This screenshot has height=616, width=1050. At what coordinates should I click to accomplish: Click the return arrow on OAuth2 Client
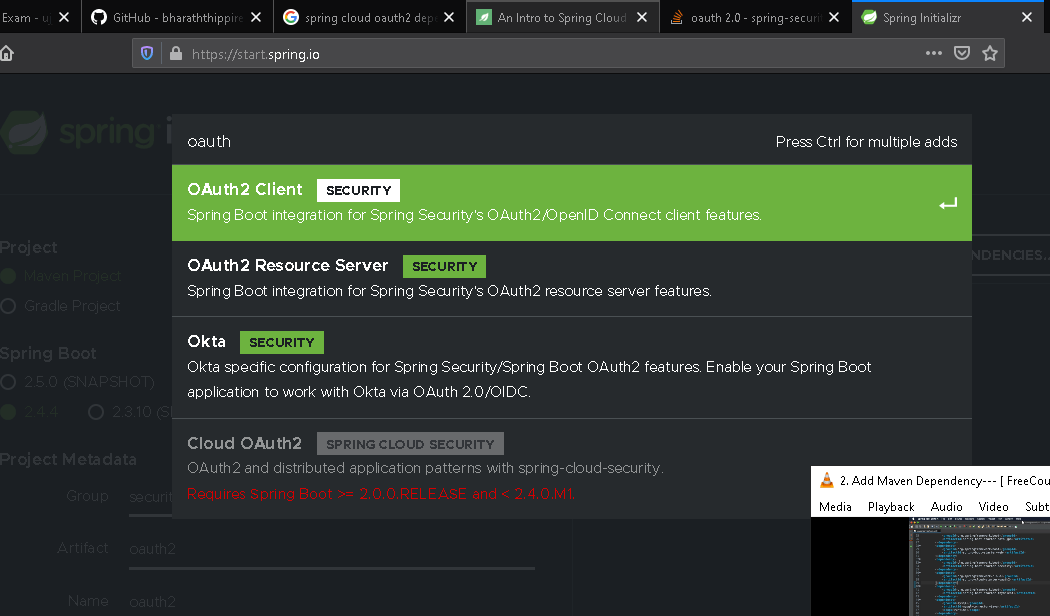click(946, 203)
